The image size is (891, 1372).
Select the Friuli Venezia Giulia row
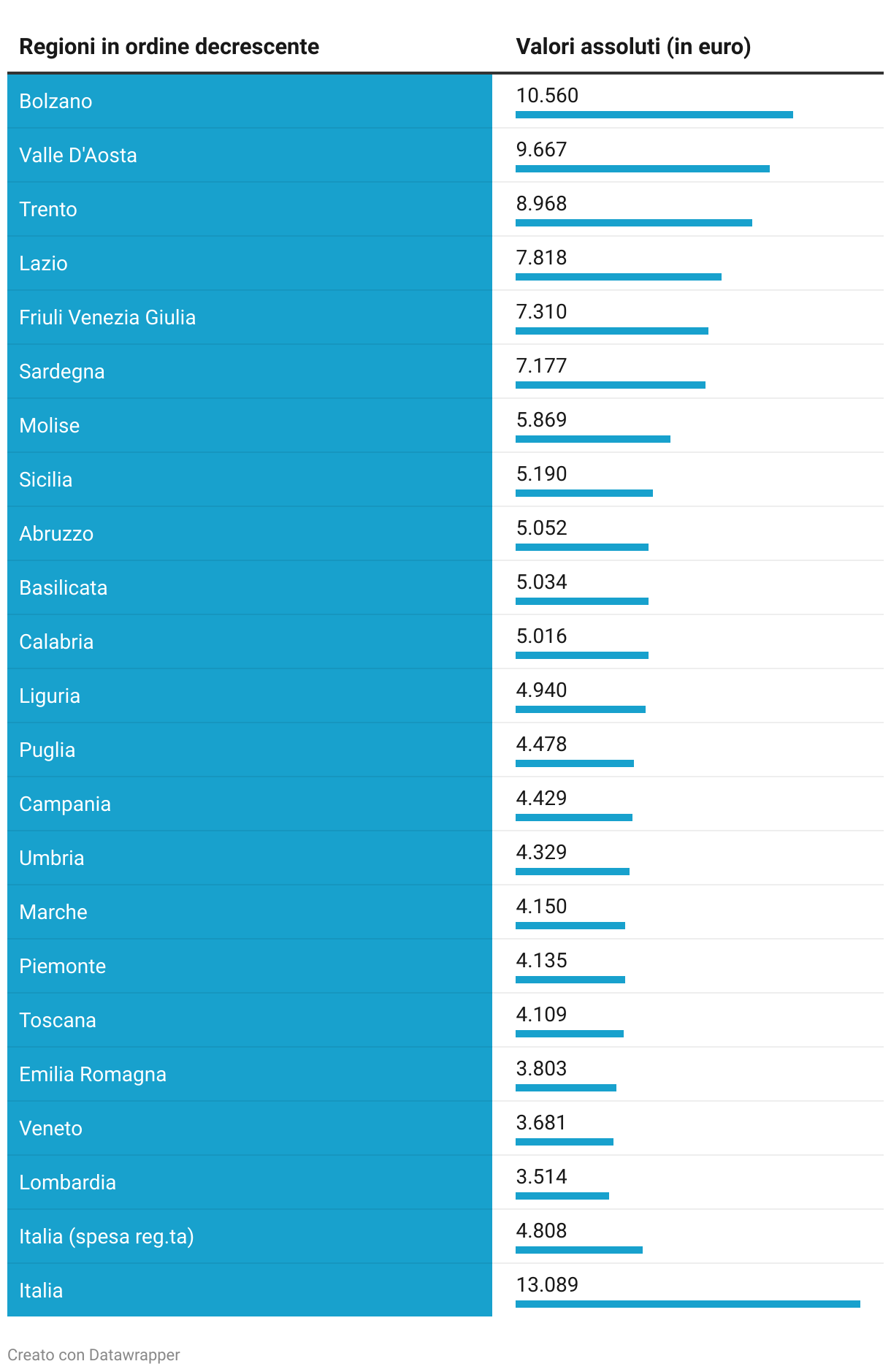click(445, 317)
